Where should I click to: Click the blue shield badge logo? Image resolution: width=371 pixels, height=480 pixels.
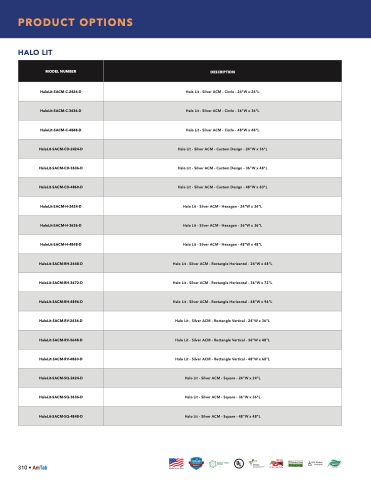click(x=196, y=463)
